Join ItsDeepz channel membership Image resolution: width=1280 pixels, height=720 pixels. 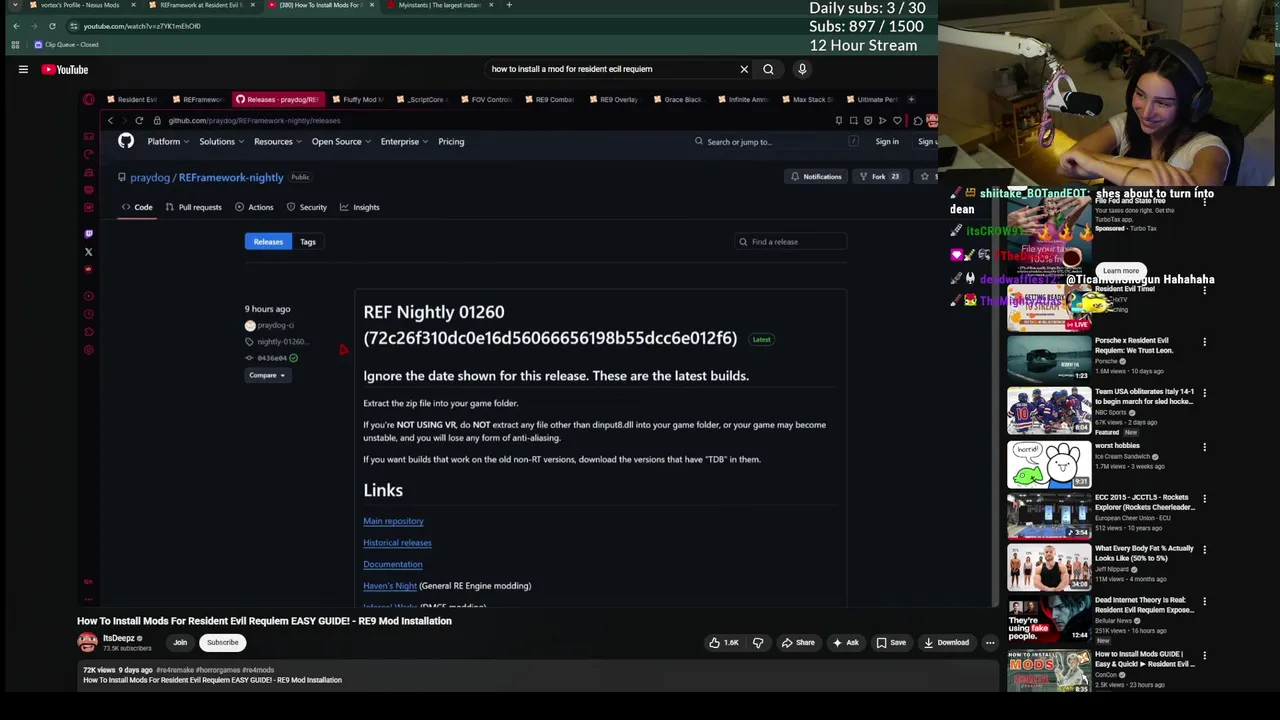(180, 643)
